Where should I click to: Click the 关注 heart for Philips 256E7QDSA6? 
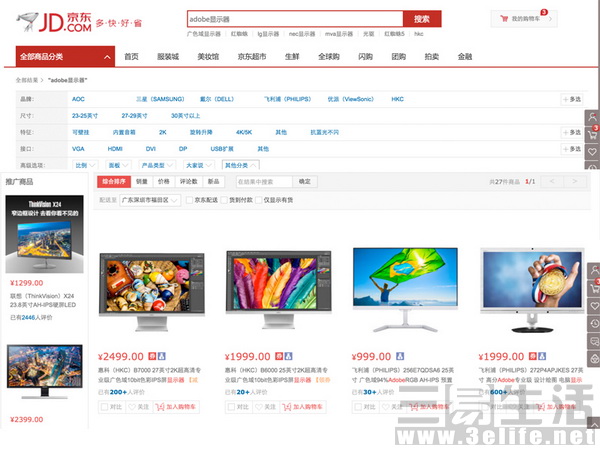point(392,407)
